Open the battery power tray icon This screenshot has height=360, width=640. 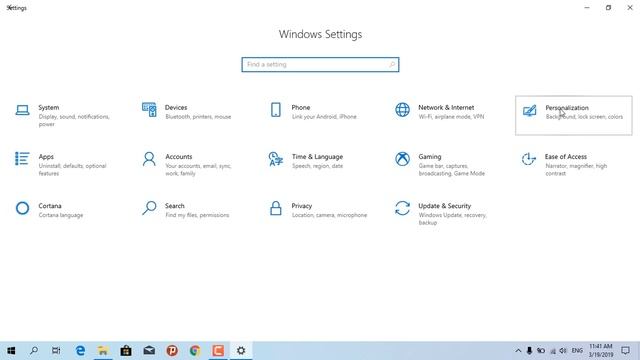(541, 351)
